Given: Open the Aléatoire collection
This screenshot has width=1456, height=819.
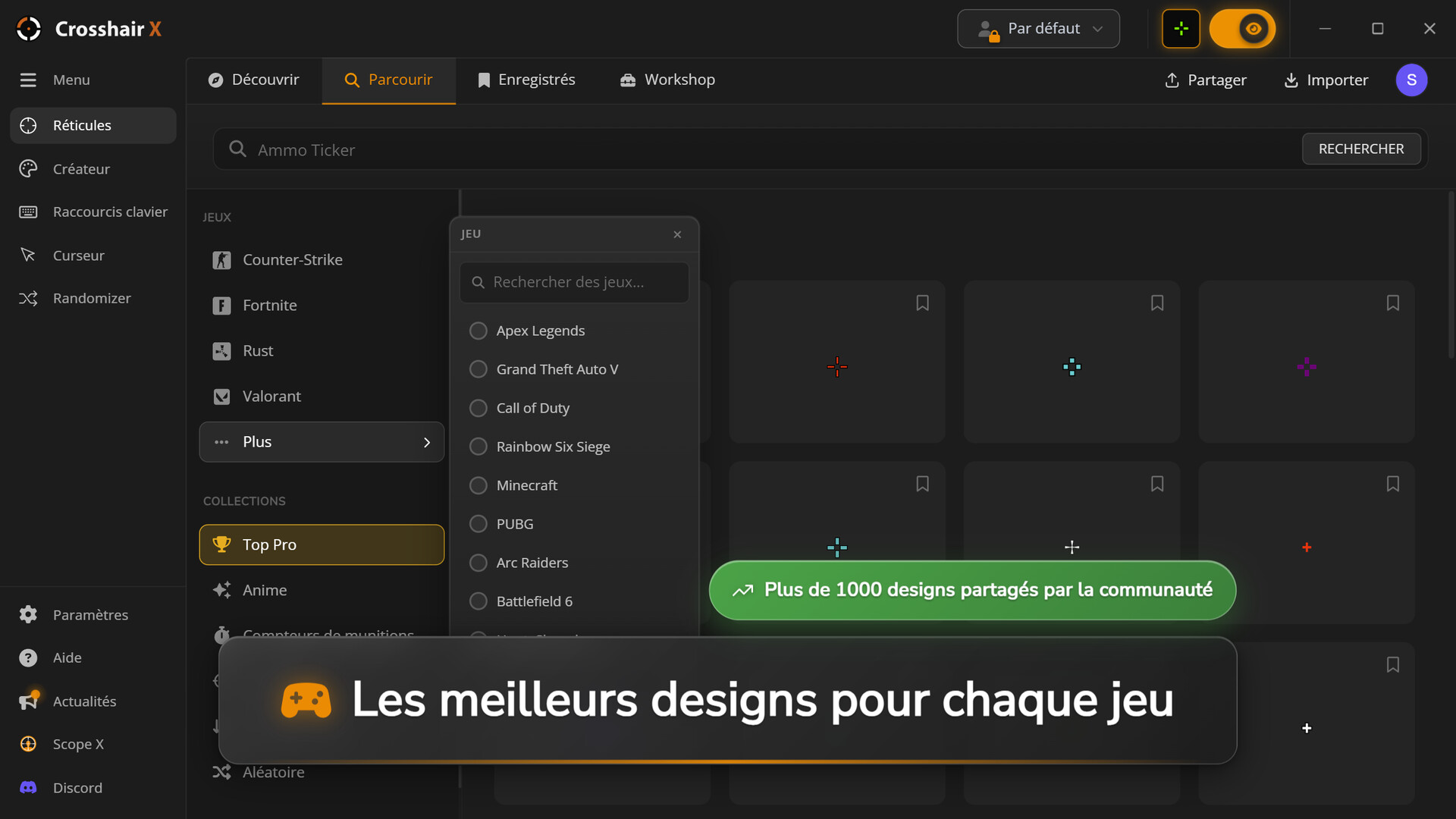Looking at the screenshot, I should (x=322, y=772).
